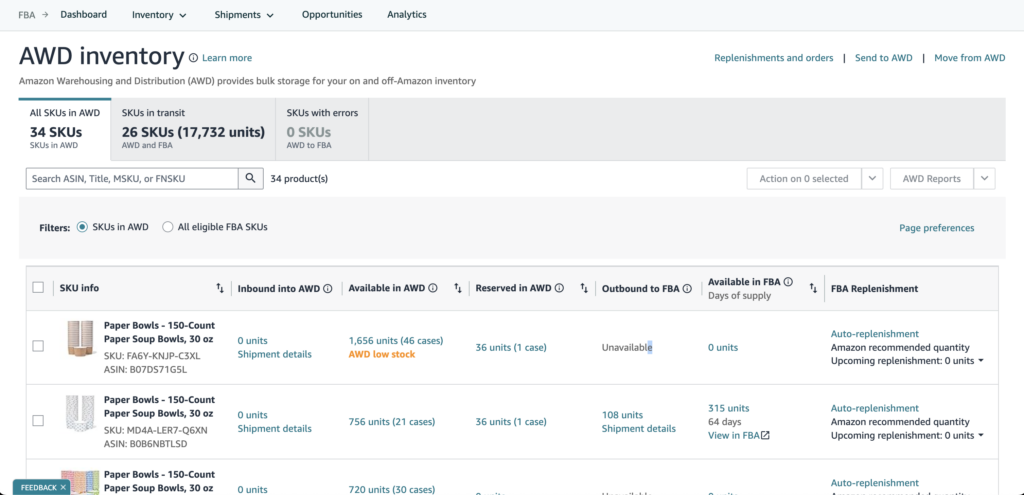Check the box for SKU MD4A-LER7-Q6XN row
Image resolution: width=1024 pixels, height=495 pixels.
(x=38, y=421)
